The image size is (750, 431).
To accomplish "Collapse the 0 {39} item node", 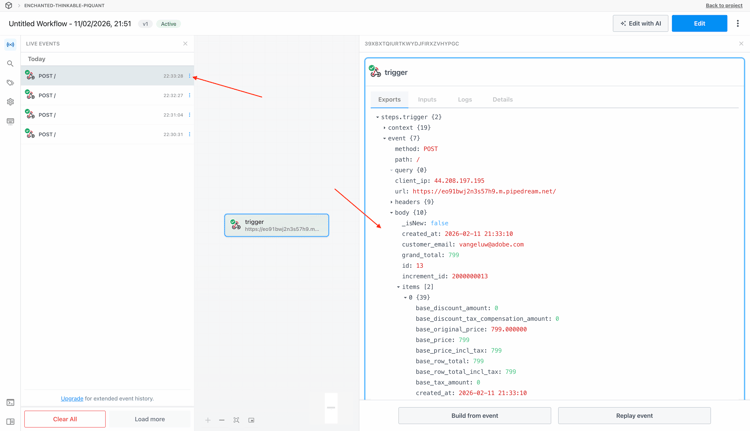I will coord(405,298).
